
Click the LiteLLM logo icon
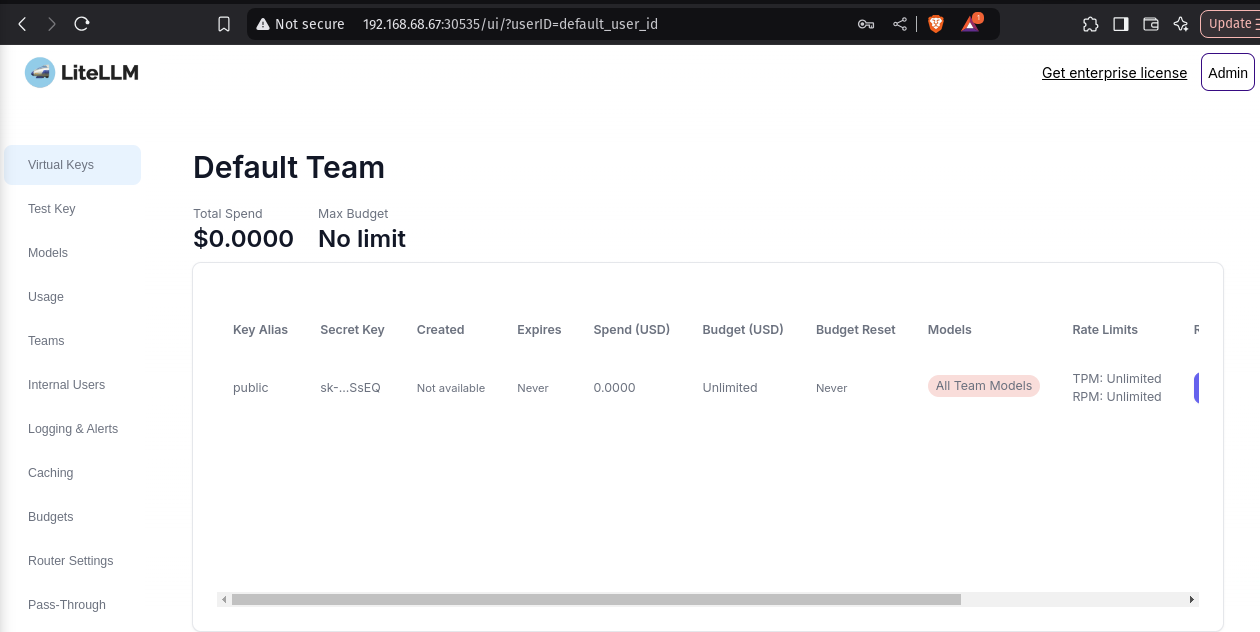click(x=40, y=72)
